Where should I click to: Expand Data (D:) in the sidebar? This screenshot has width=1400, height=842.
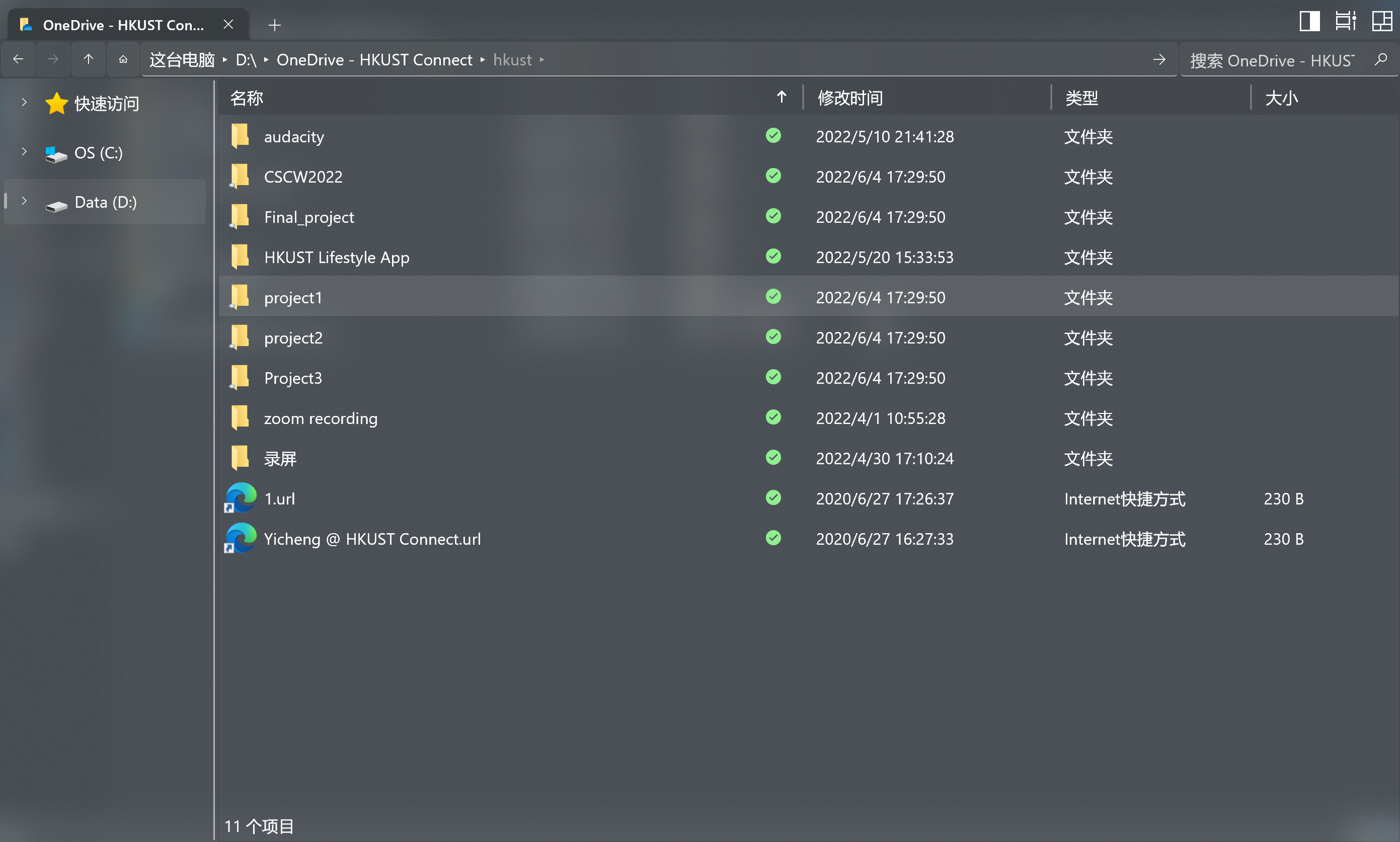(23, 201)
